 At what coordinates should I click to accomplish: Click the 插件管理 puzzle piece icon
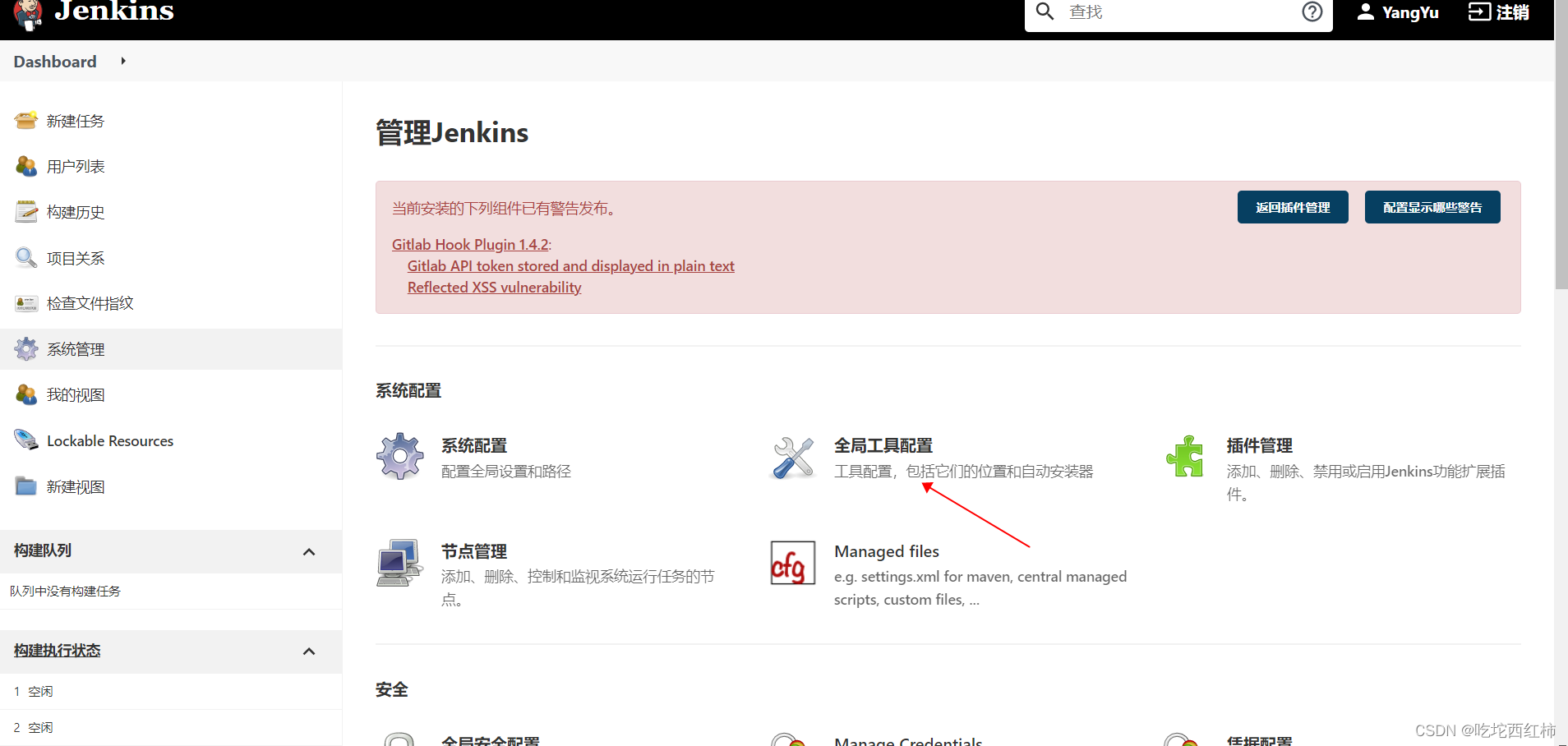(x=1185, y=456)
